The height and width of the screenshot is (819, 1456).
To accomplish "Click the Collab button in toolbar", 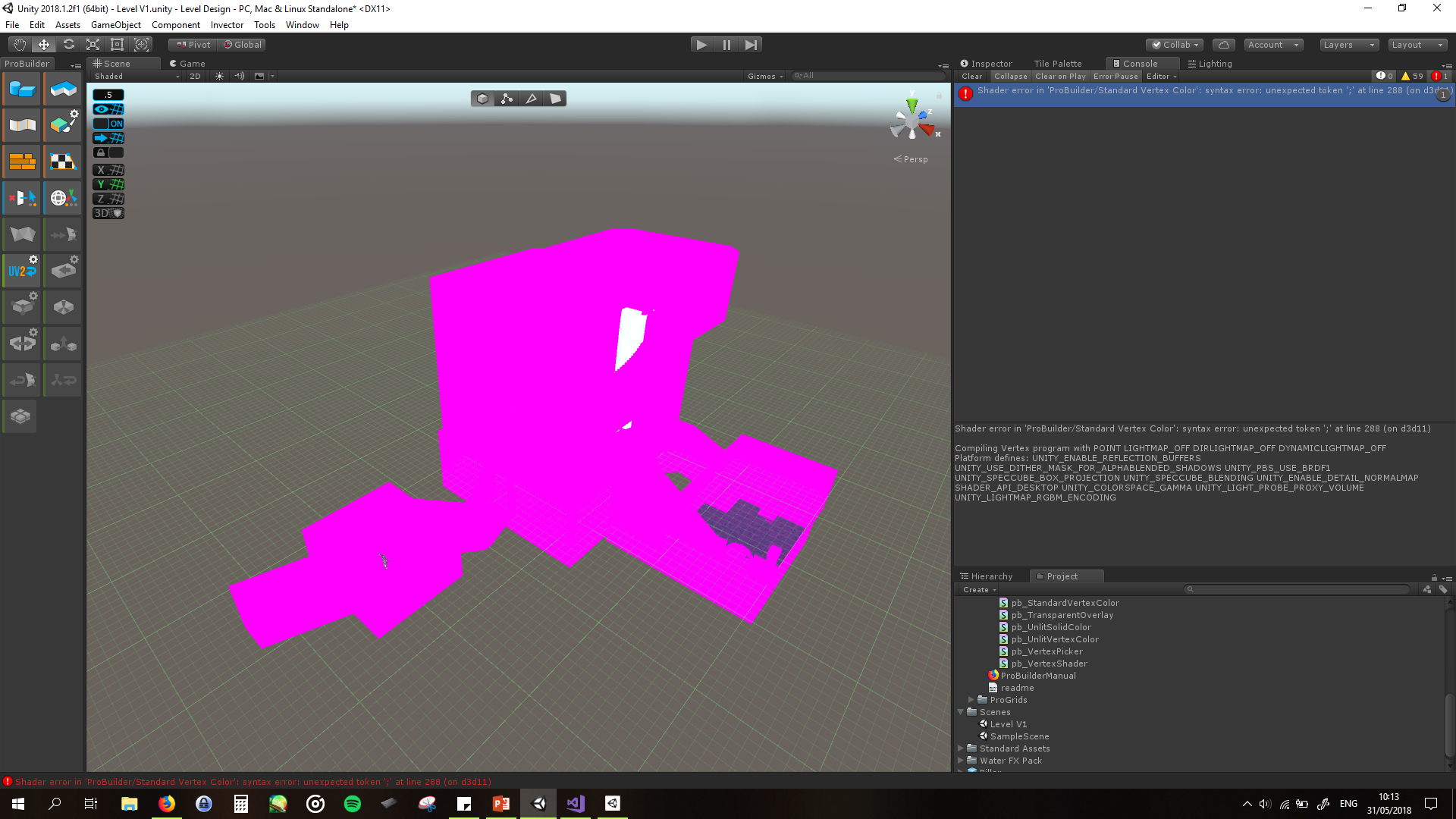I will (x=1174, y=45).
